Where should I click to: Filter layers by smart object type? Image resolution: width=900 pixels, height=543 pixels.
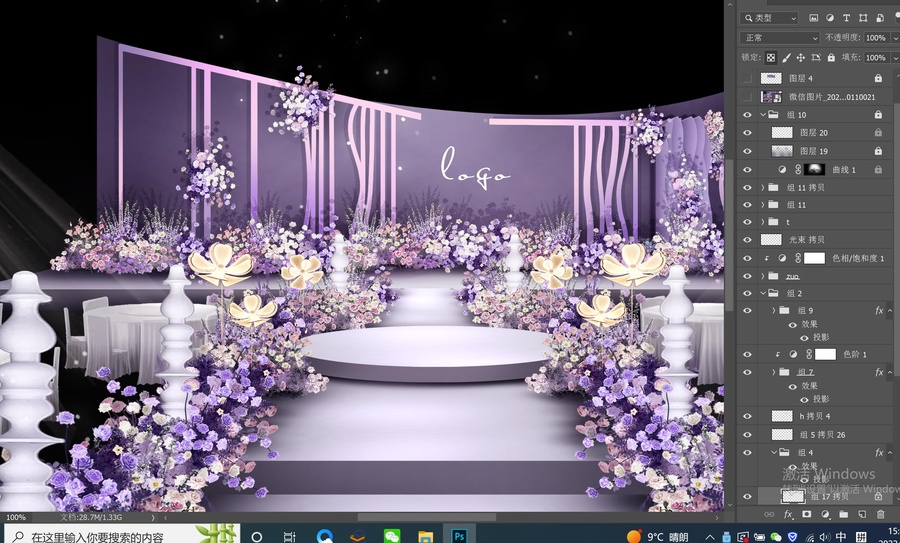click(x=879, y=18)
